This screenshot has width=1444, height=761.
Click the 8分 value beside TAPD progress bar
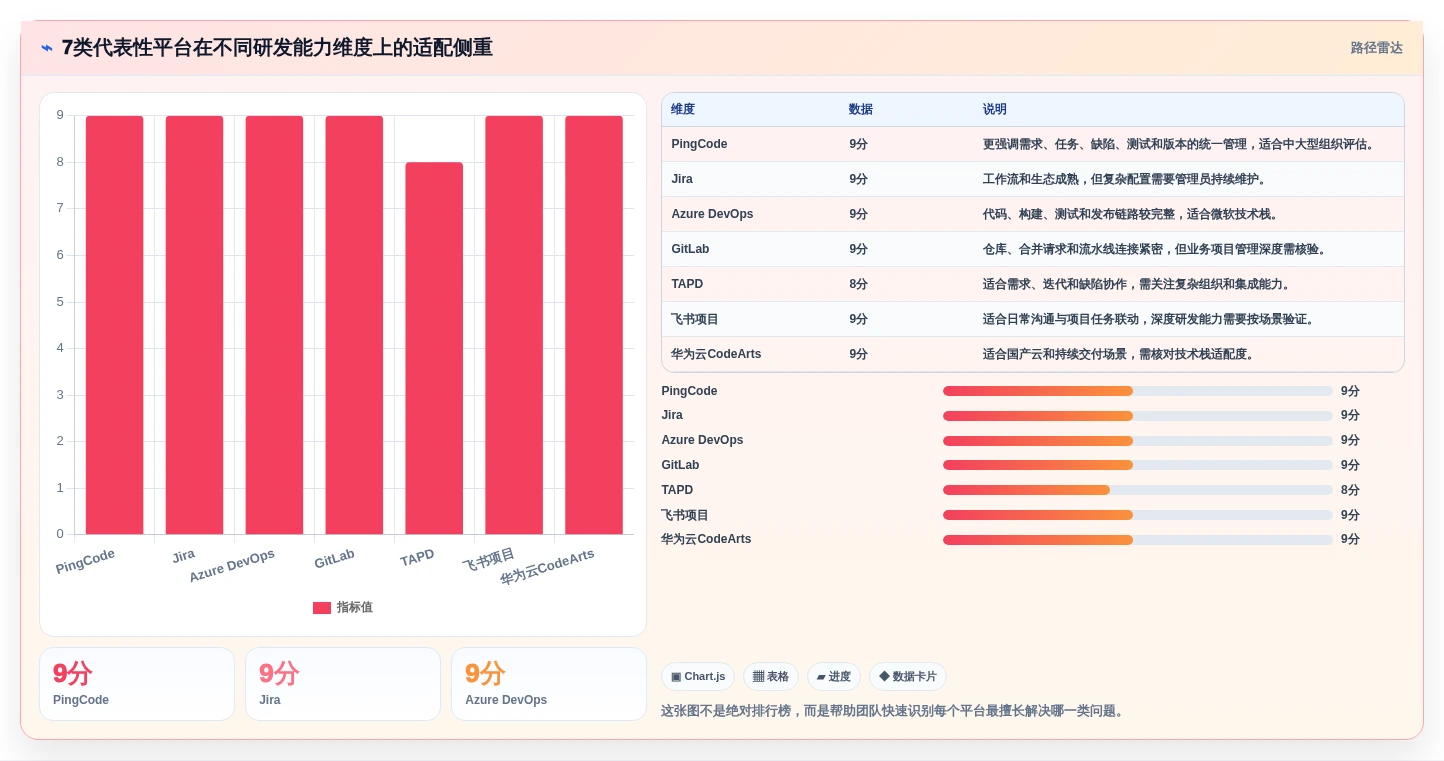pyautogui.click(x=1350, y=490)
